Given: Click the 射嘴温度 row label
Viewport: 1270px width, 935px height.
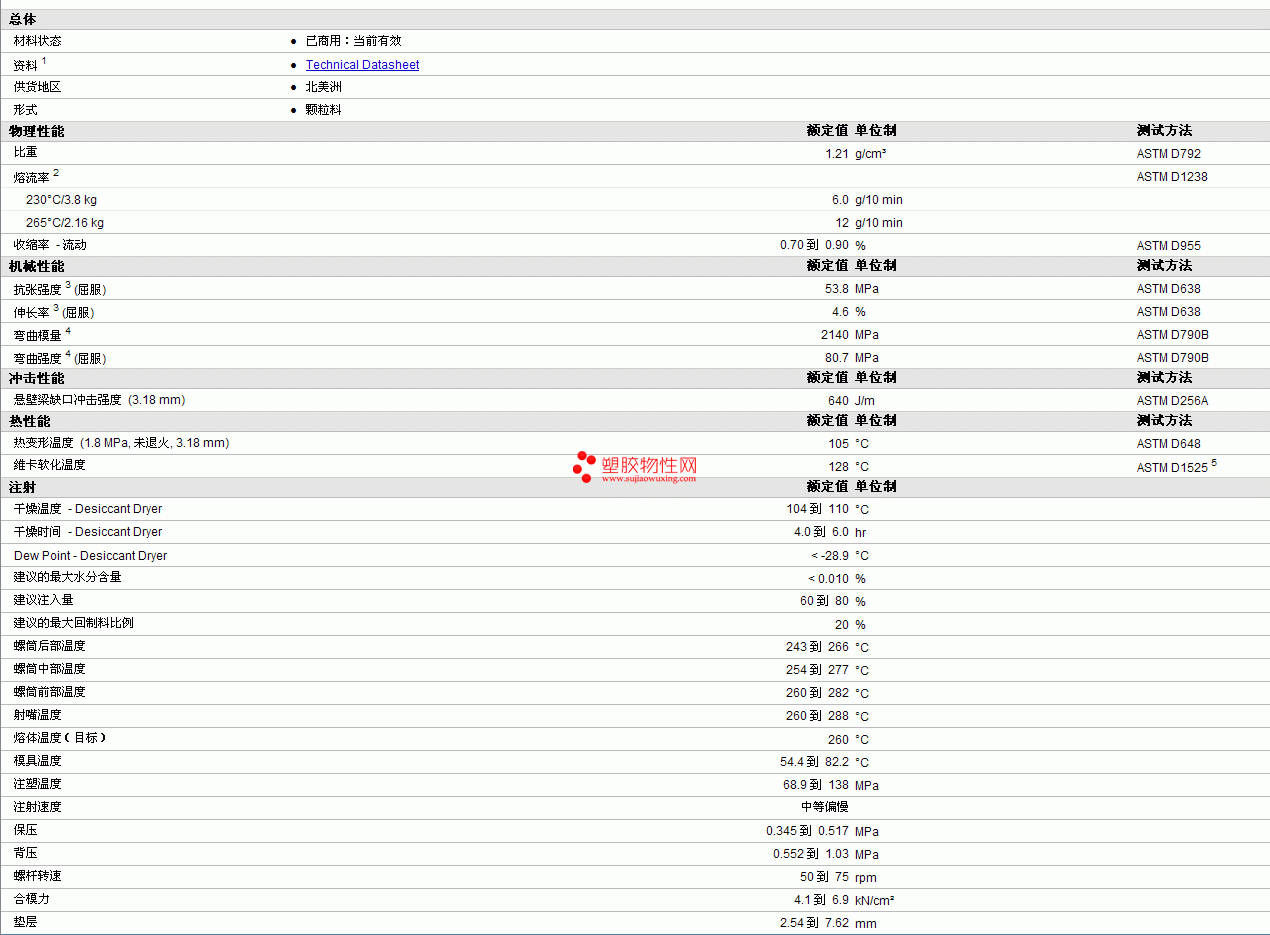Looking at the screenshot, I should [x=37, y=715].
